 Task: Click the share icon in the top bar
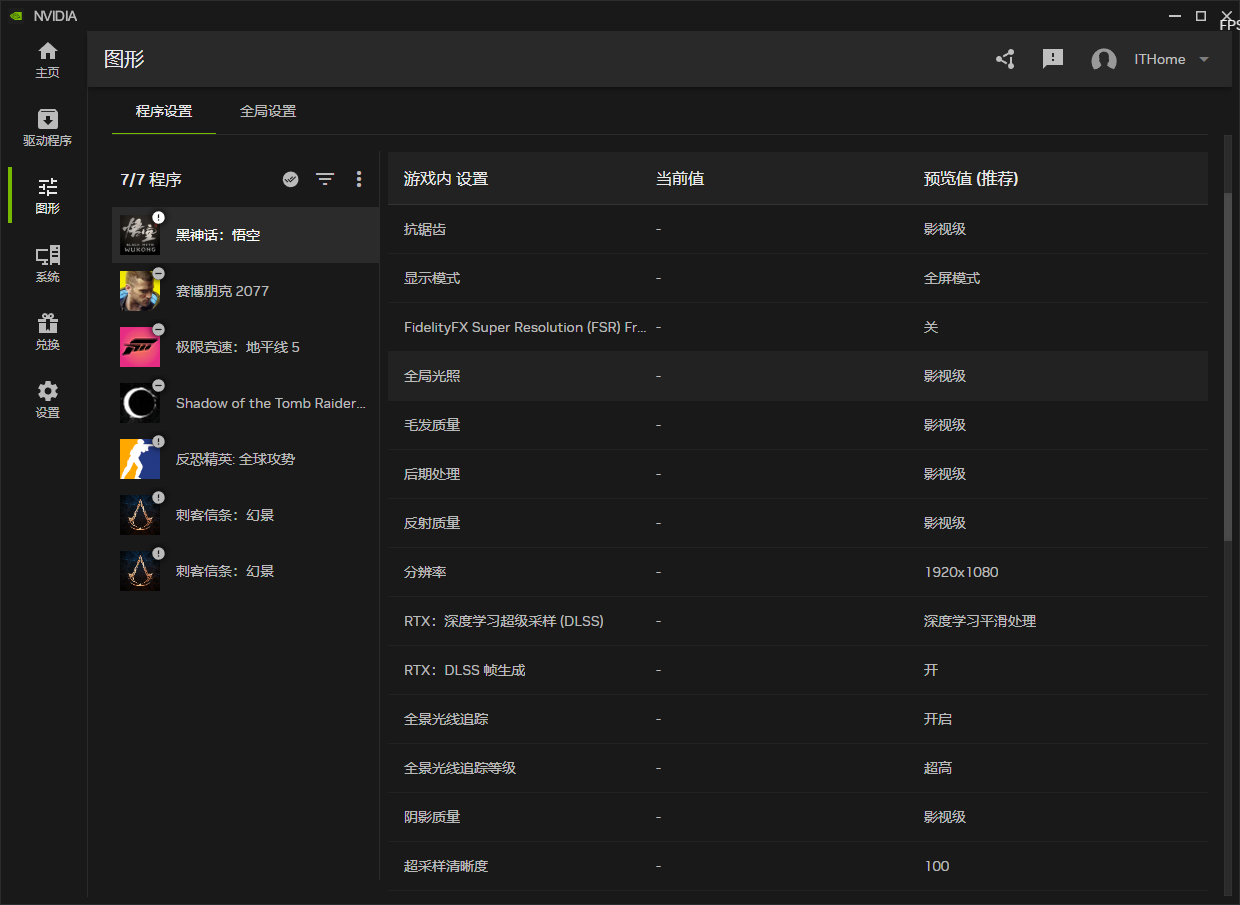(1005, 59)
